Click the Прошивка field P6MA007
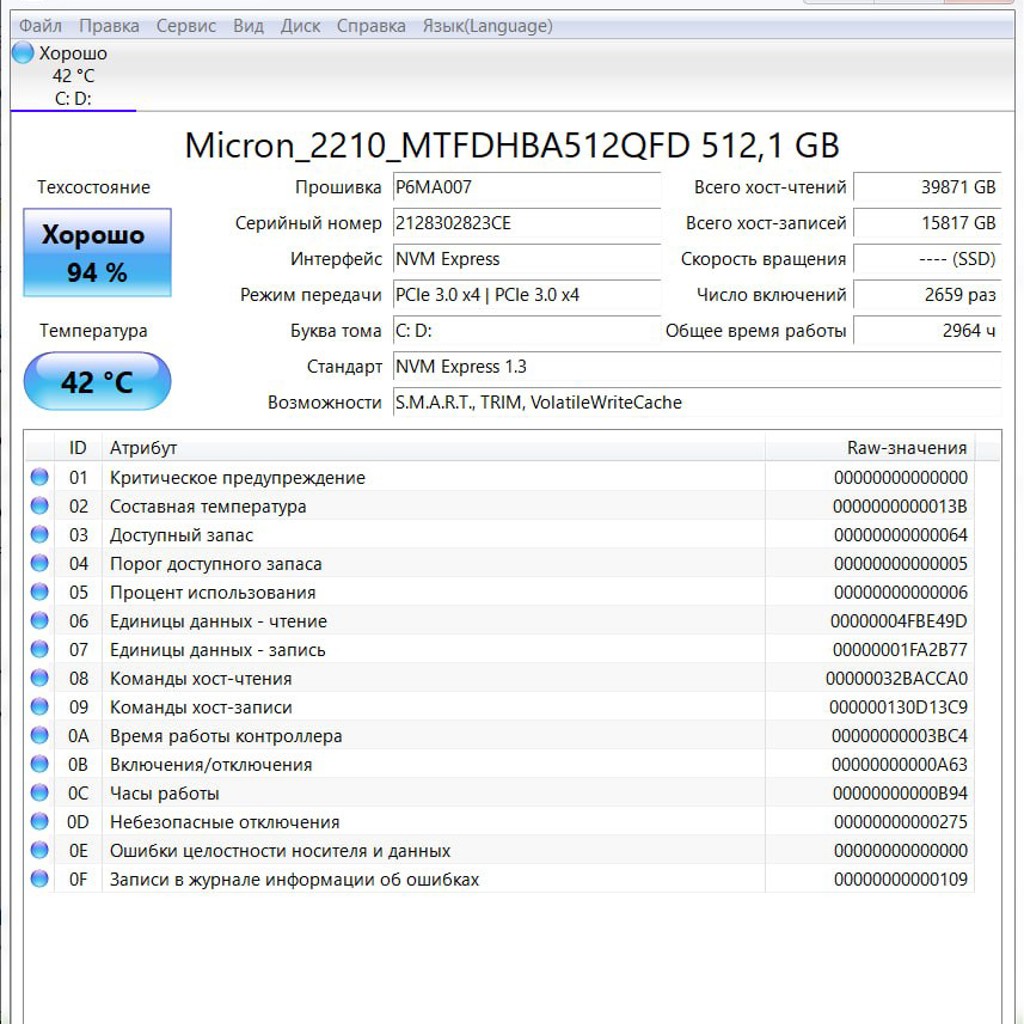The height and width of the screenshot is (1024, 1024). point(526,187)
